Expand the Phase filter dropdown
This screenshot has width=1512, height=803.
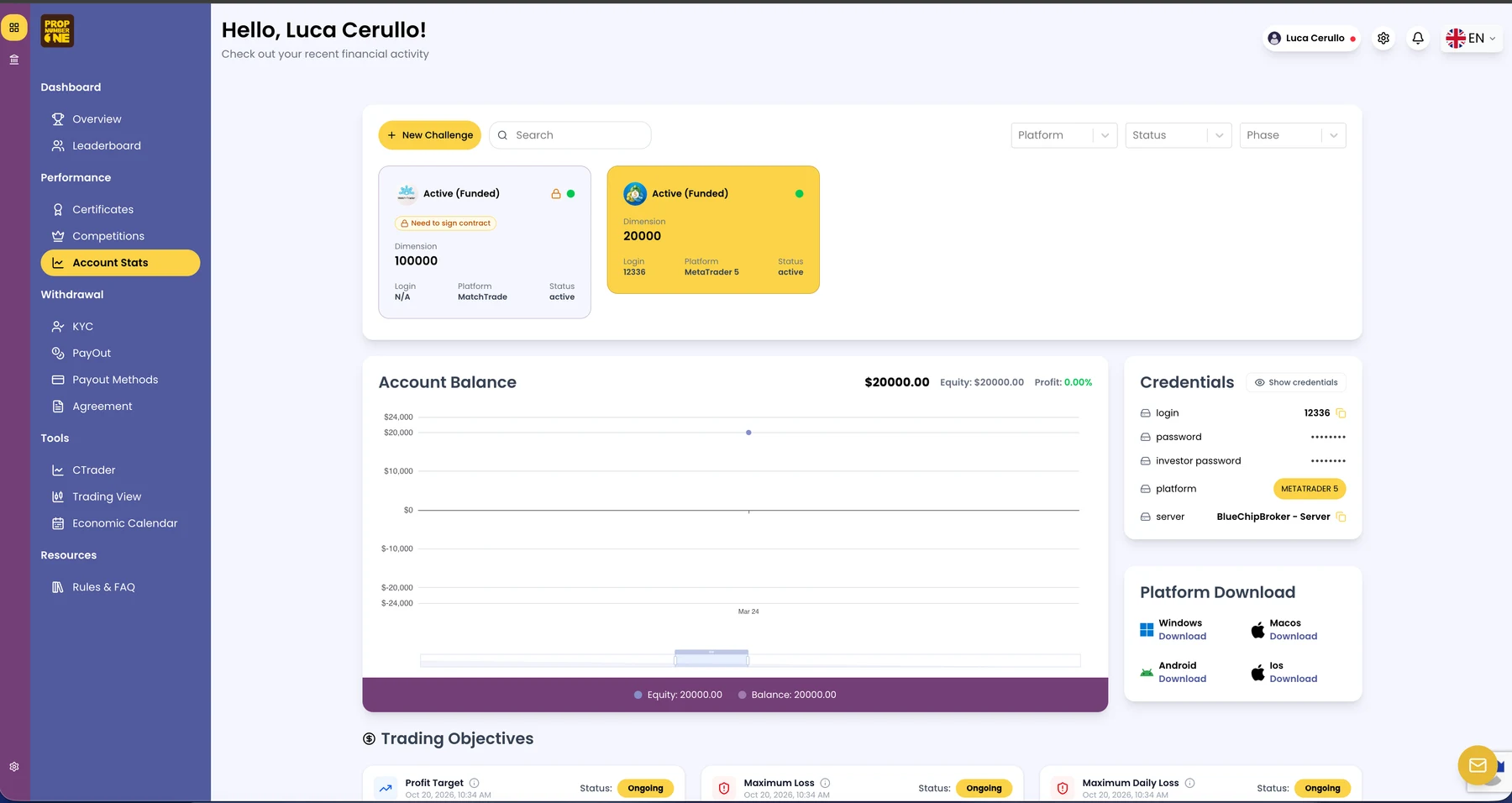click(1293, 135)
